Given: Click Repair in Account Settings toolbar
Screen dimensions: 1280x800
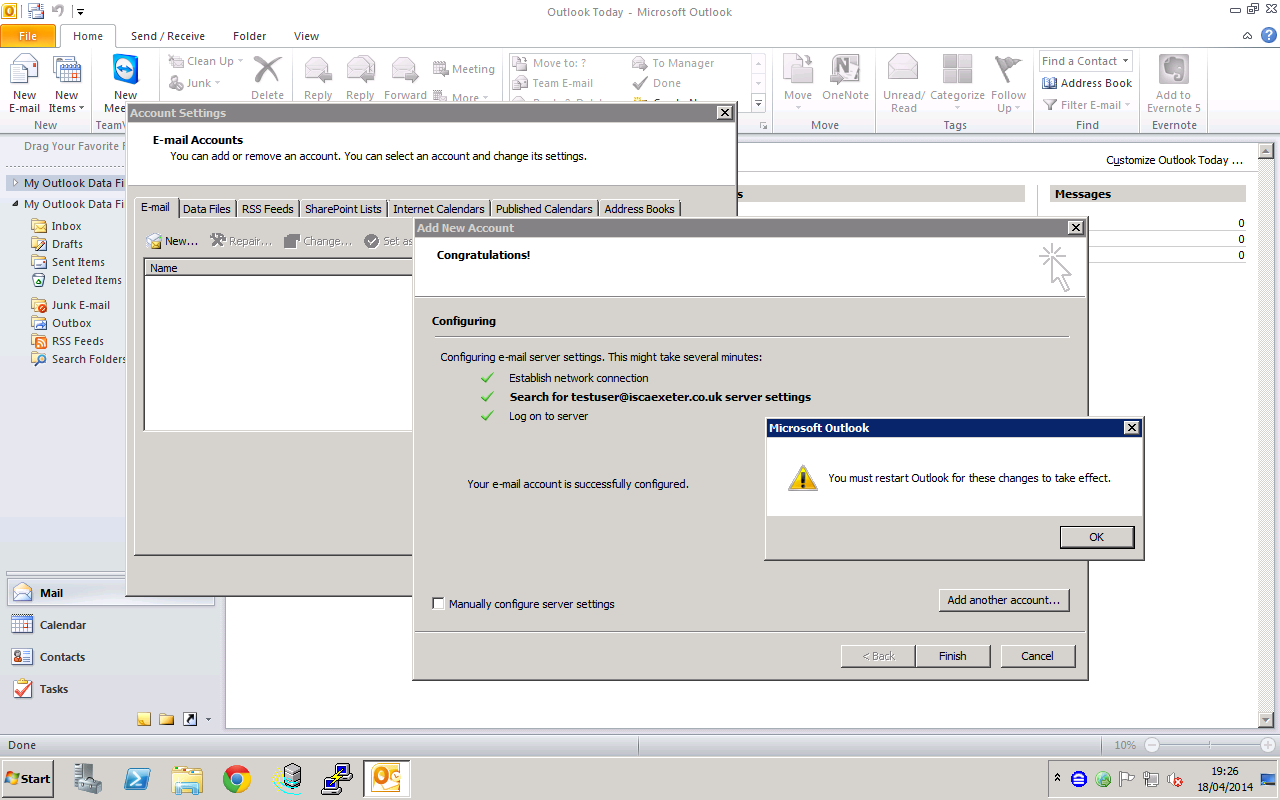Looking at the screenshot, I should tap(241, 241).
